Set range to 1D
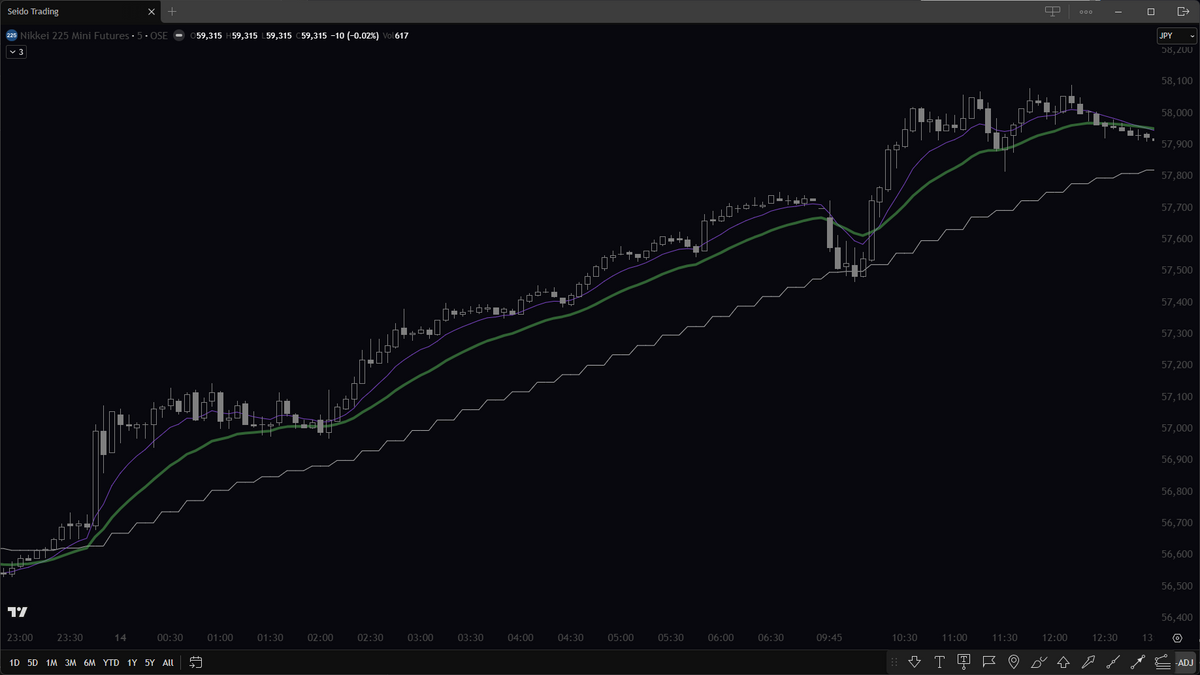Image resolution: width=1200 pixels, height=675 pixels. point(14,662)
